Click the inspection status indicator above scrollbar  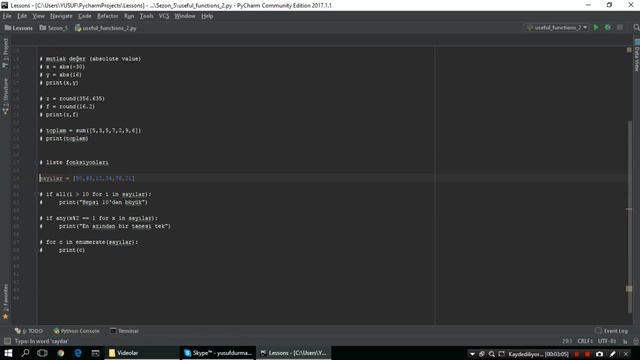coord(629,50)
